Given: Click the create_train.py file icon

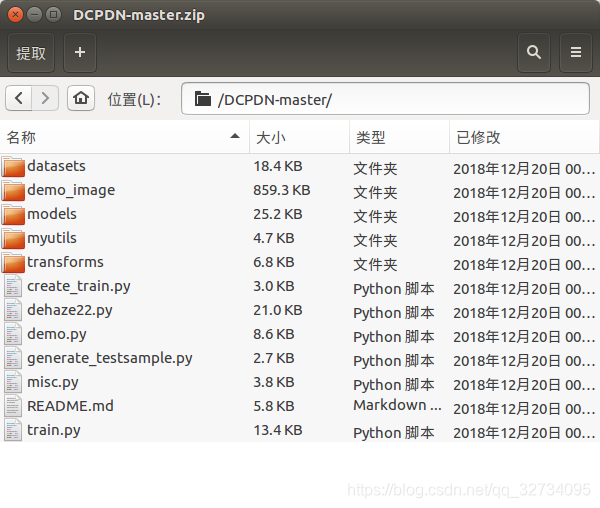Looking at the screenshot, I should [13, 286].
